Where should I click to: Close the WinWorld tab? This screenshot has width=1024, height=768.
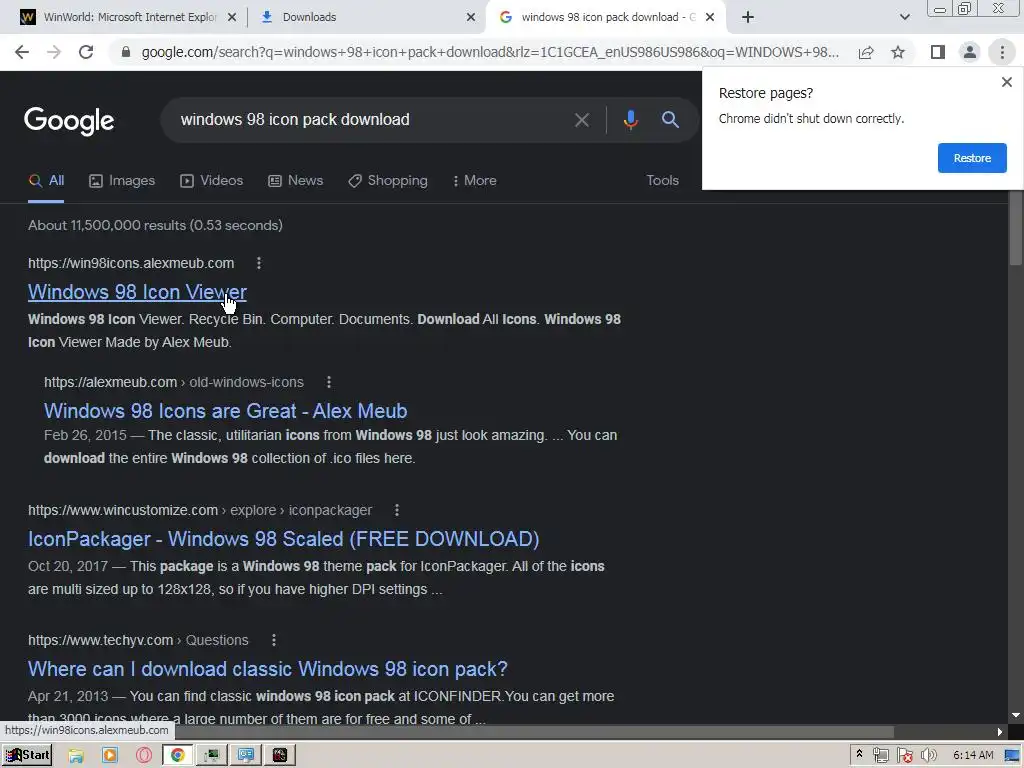(232, 18)
